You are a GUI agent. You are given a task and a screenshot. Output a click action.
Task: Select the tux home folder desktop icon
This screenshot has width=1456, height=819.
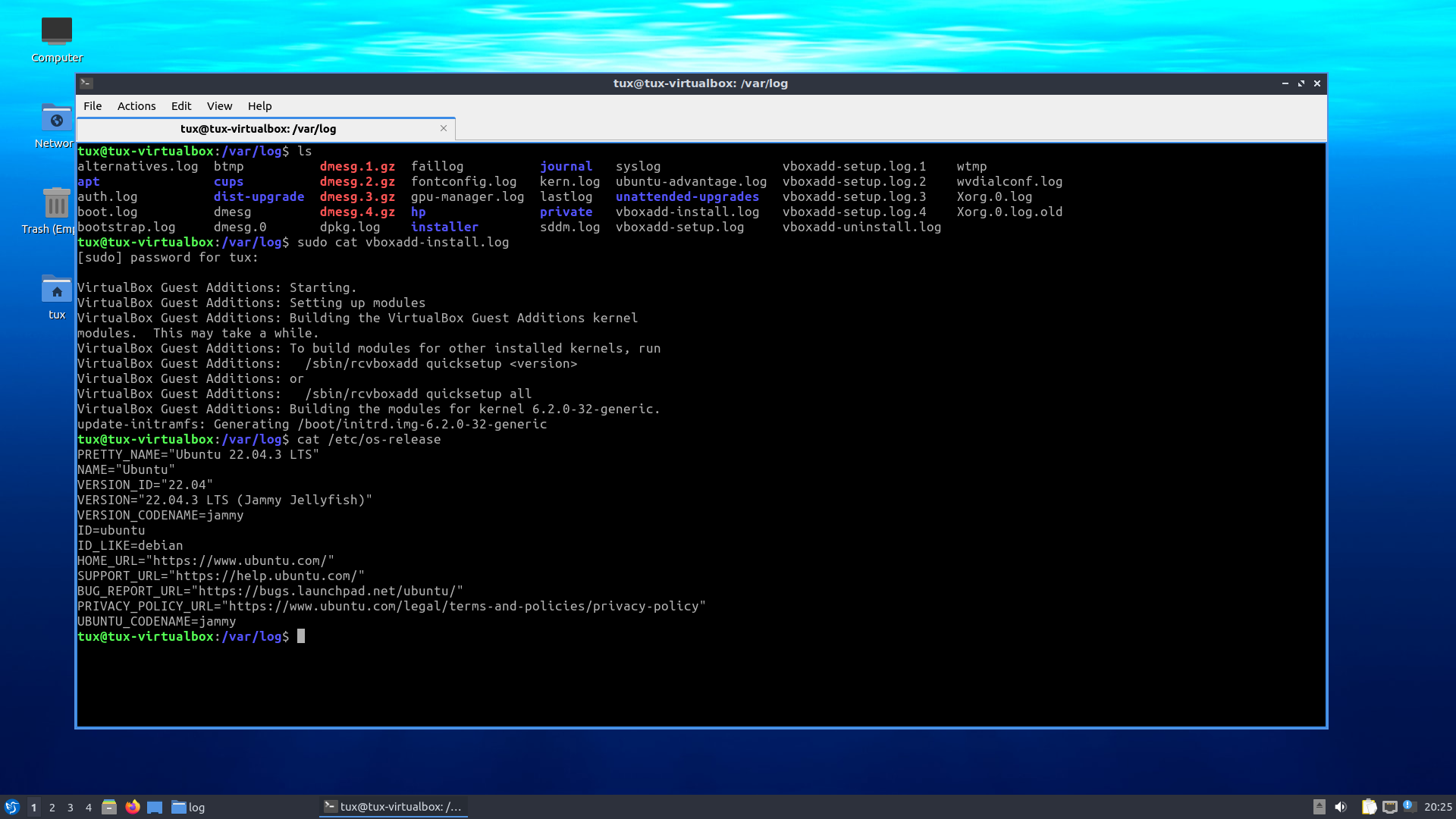click(x=57, y=297)
